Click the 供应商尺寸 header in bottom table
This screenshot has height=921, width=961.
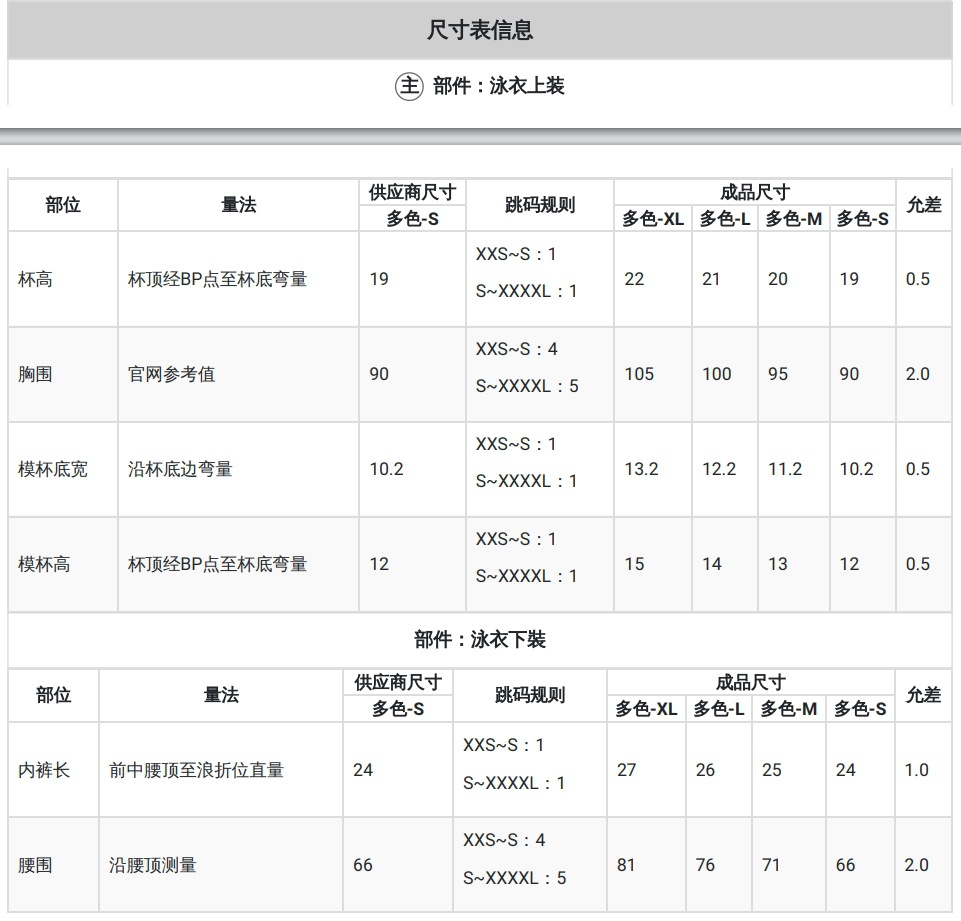pyautogui.click(x=398, y=682)
